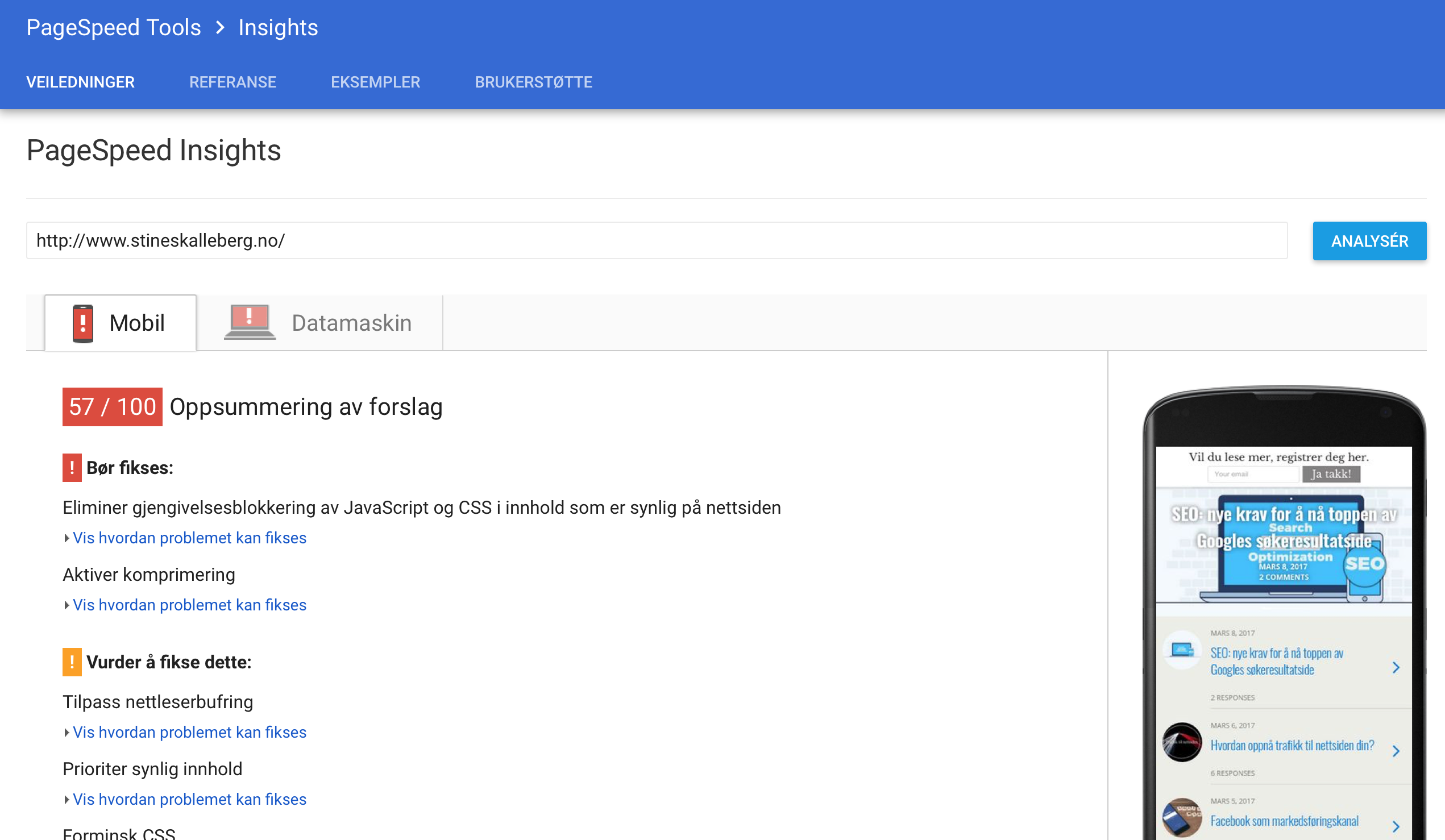Screen dimensions: 1445x840
Task: Click the breadcrumb chevron after PageSpeed Tools
Action: point(220,27)
